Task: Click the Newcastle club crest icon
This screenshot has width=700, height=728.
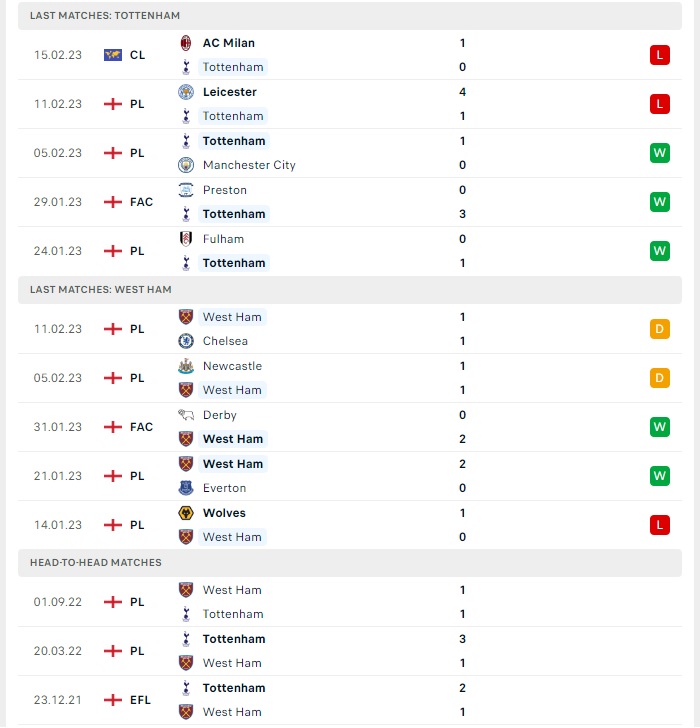Action: point(186,366)
